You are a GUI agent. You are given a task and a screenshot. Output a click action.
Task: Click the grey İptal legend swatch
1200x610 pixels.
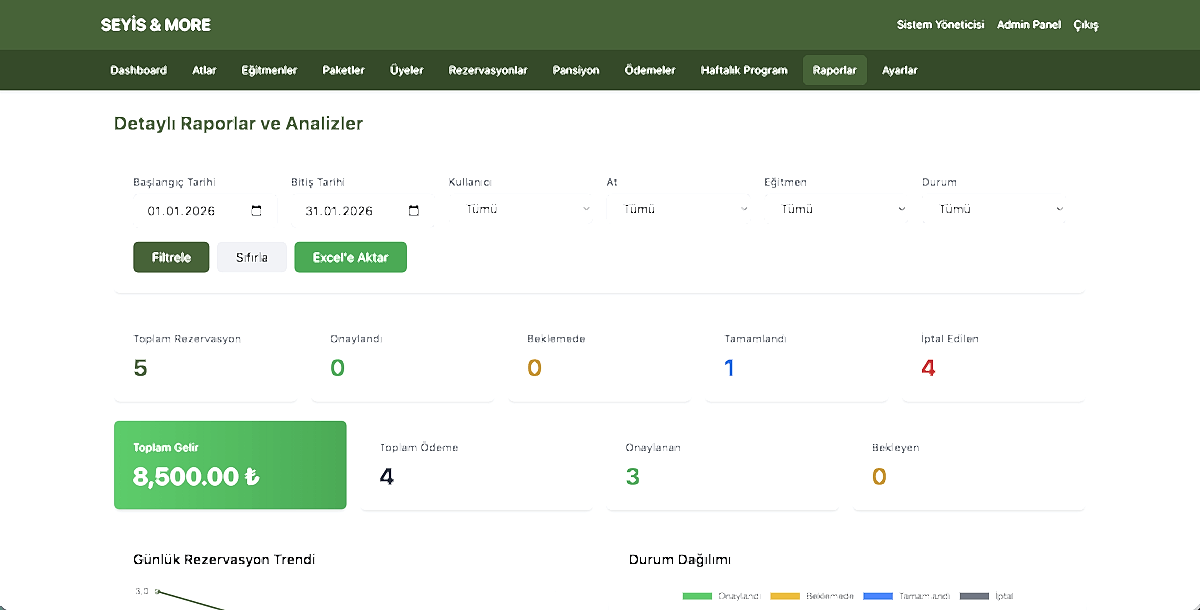pyautogui.click(x=974, y=596)
